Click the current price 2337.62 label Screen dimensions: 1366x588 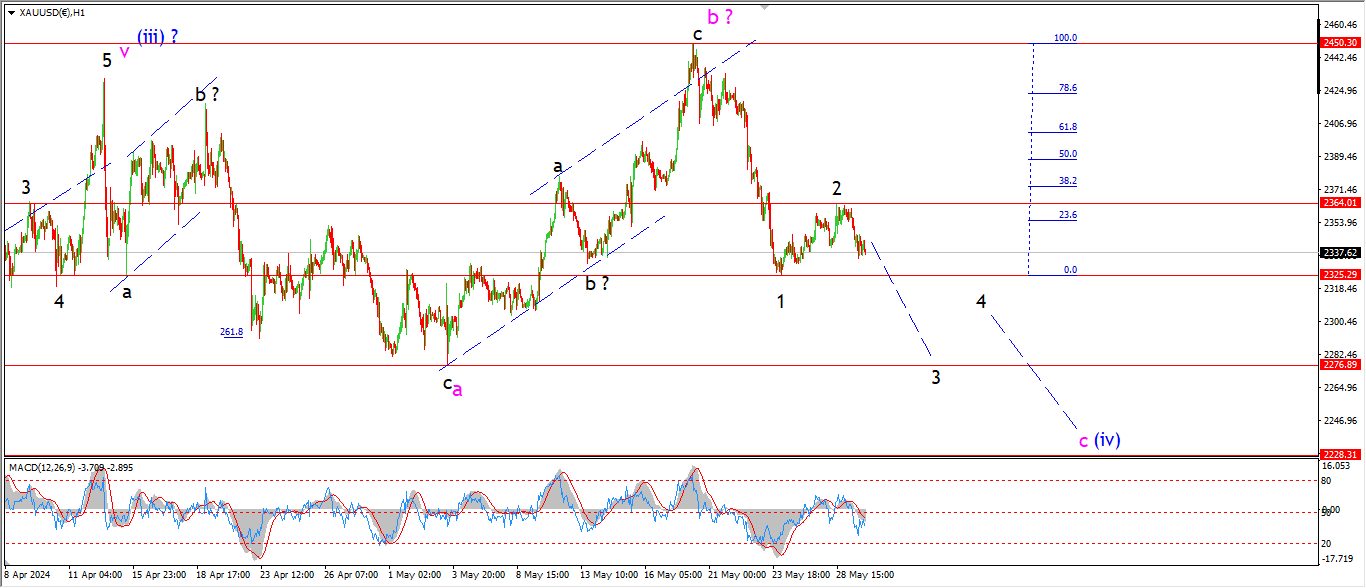[1339, 253]
